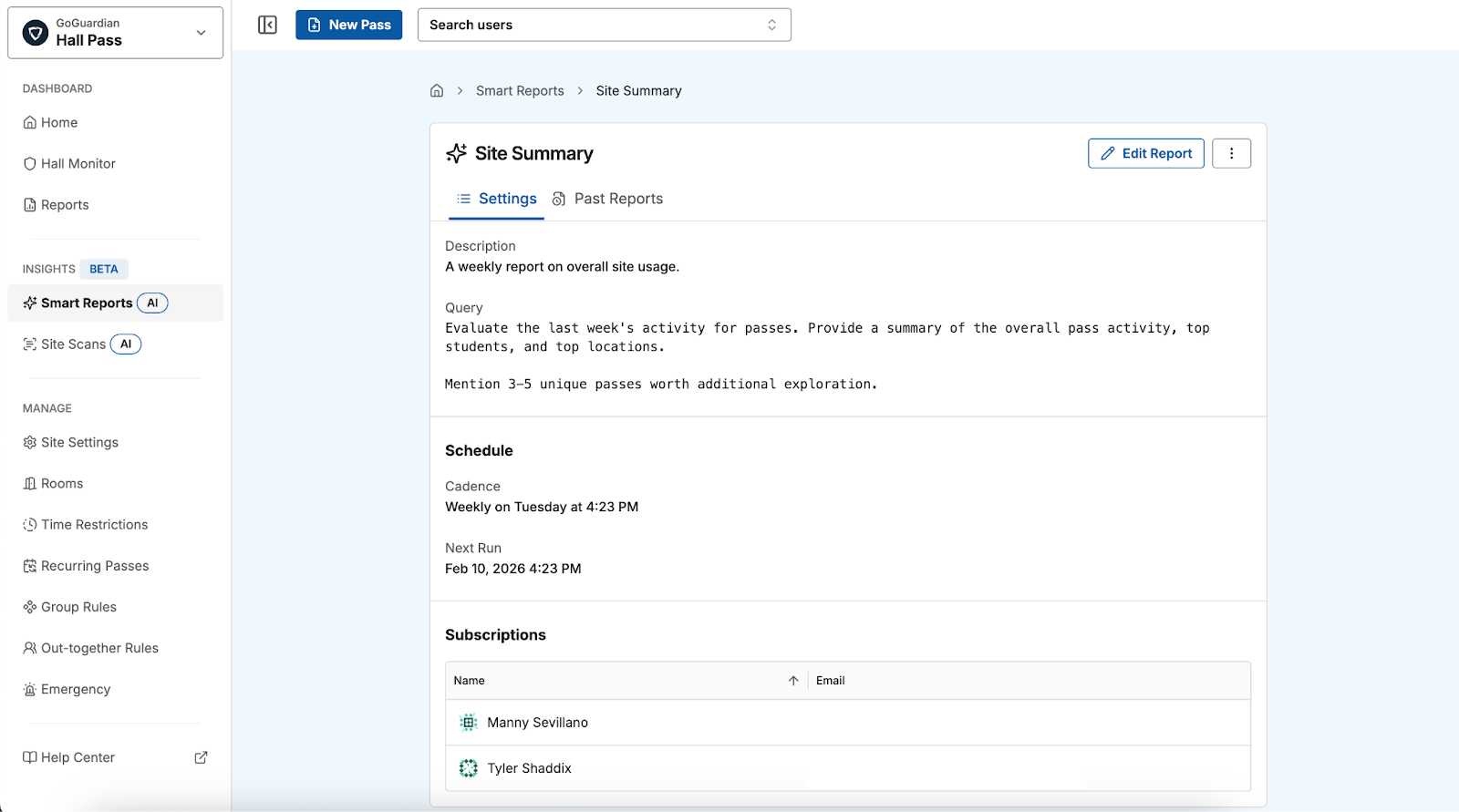
Task: Click the Emergency siren icon
Action: (x=30, y=689)
